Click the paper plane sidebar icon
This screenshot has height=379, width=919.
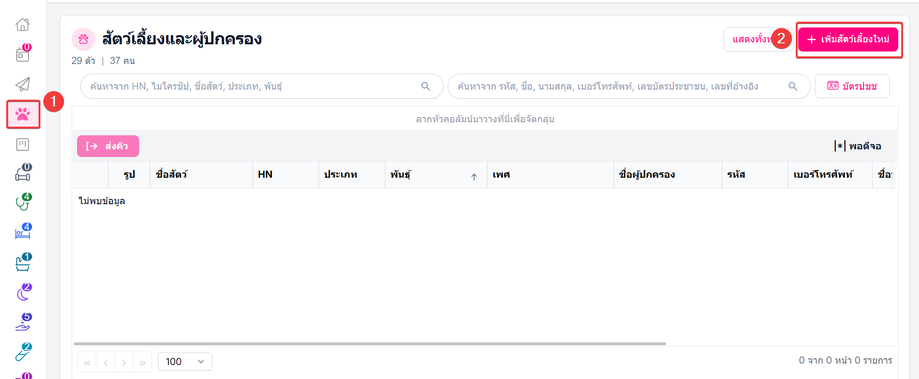(x=22, y=84)
